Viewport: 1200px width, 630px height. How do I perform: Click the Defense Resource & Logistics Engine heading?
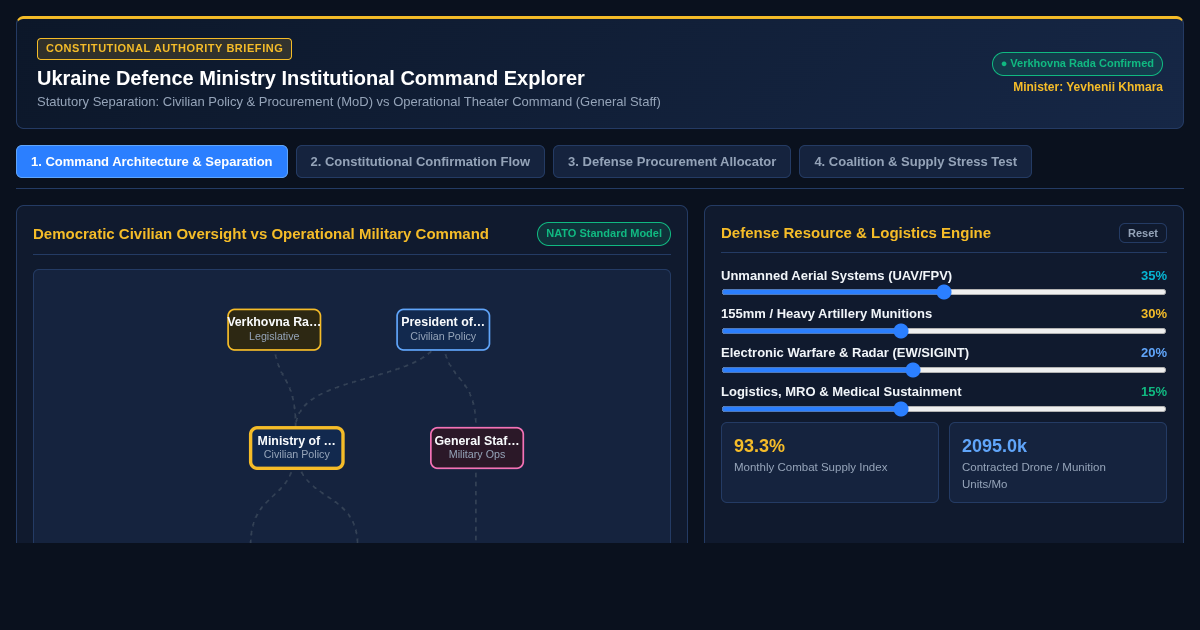[x=856, y=233]
